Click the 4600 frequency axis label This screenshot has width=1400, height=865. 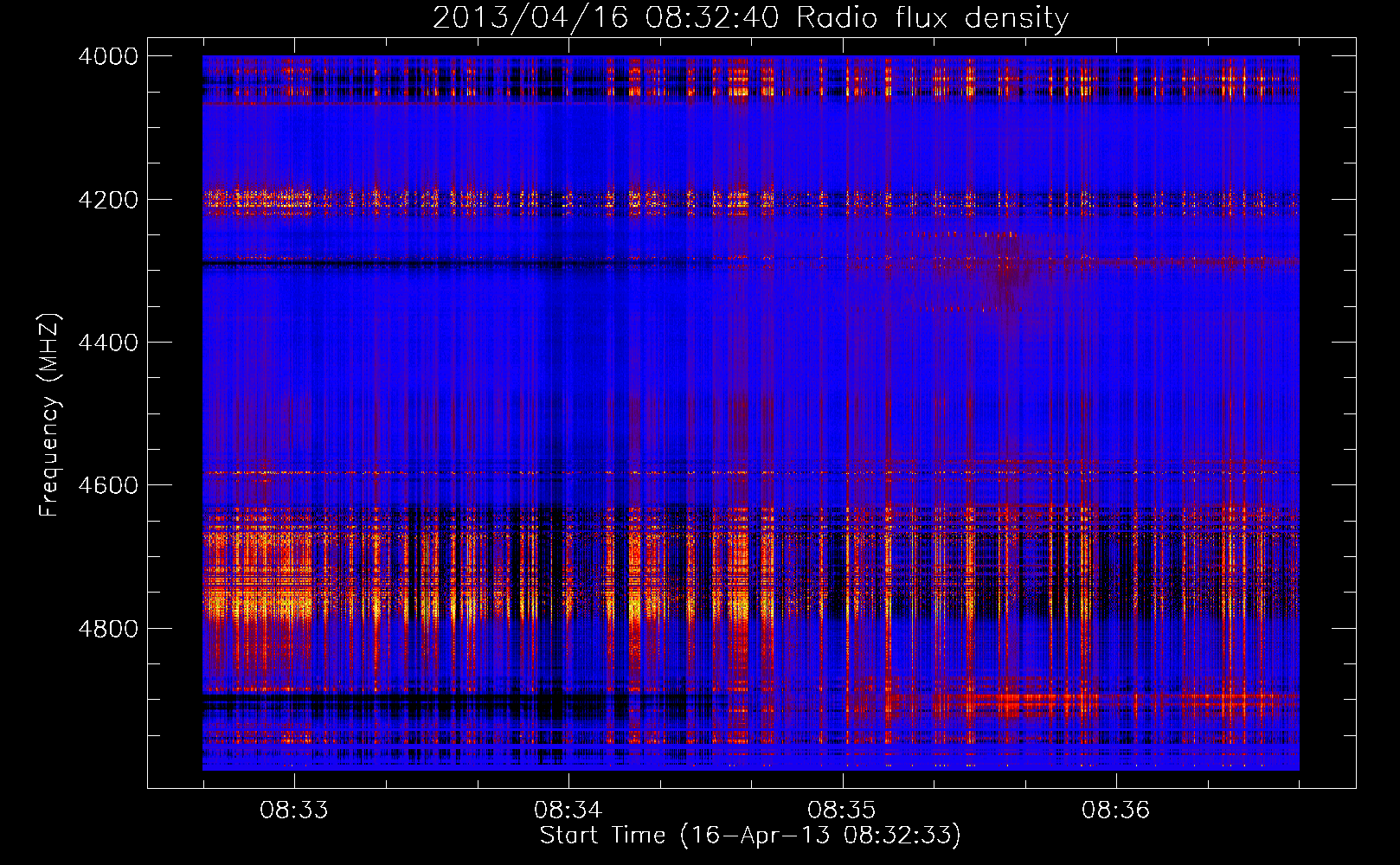tap(108, 485)
